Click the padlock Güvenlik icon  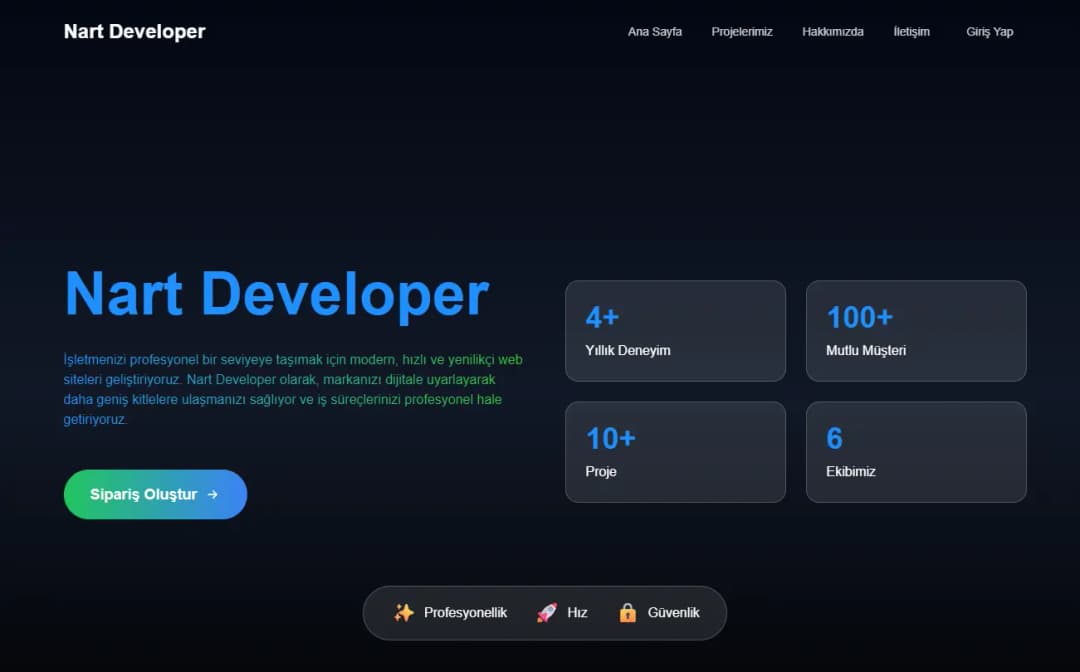(x=628, y=612)
